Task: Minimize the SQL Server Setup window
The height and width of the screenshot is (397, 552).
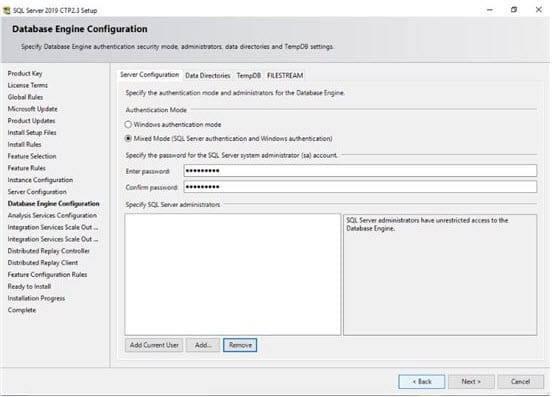Action: pyautogui.click(x=490, y=10)
